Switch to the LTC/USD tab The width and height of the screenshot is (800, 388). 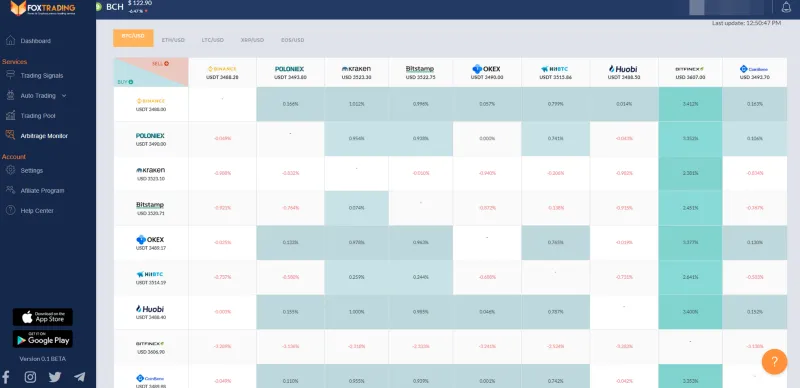tap(212, 40)
